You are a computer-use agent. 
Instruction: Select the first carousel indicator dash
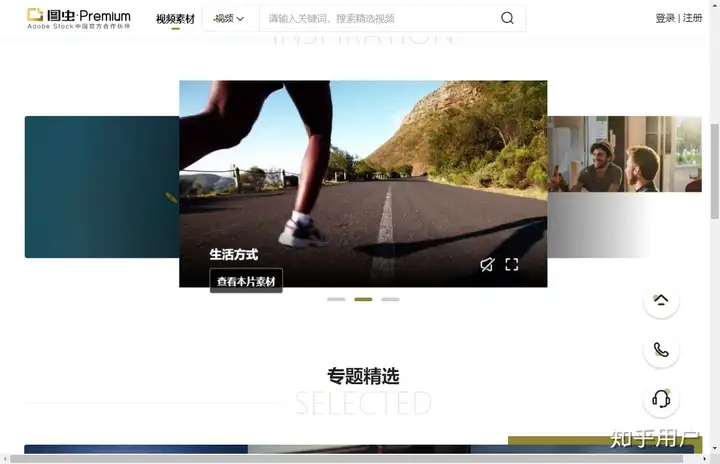[336, 300]
